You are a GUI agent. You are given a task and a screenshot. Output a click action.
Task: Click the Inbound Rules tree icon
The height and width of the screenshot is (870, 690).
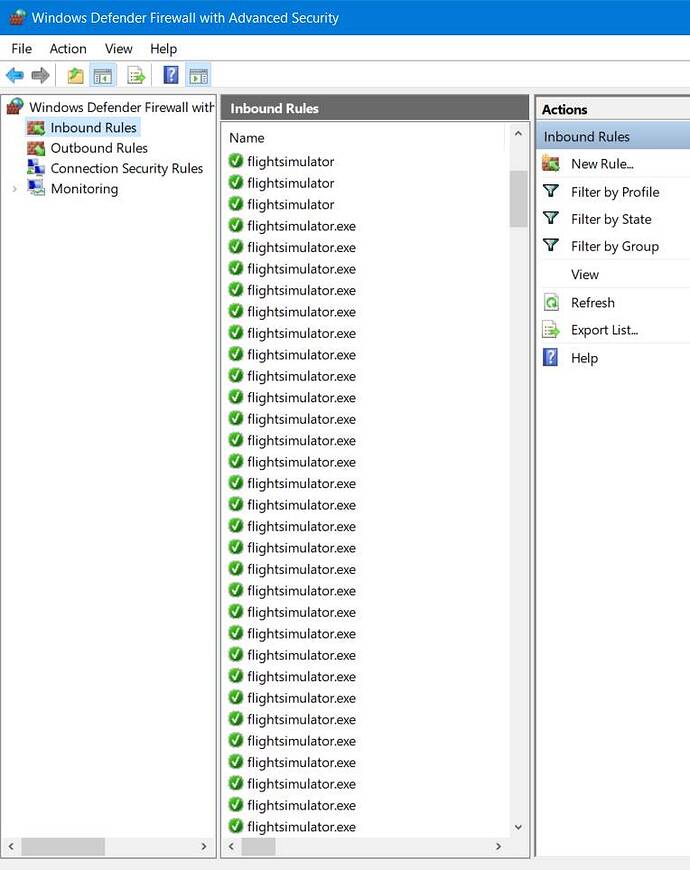(36, 128)
